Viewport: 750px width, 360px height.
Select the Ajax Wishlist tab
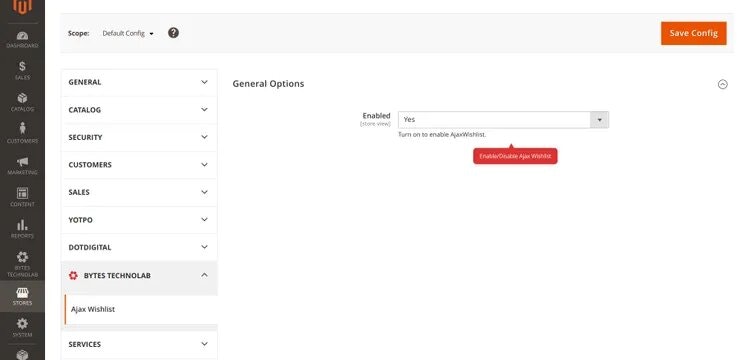(141, 309)
